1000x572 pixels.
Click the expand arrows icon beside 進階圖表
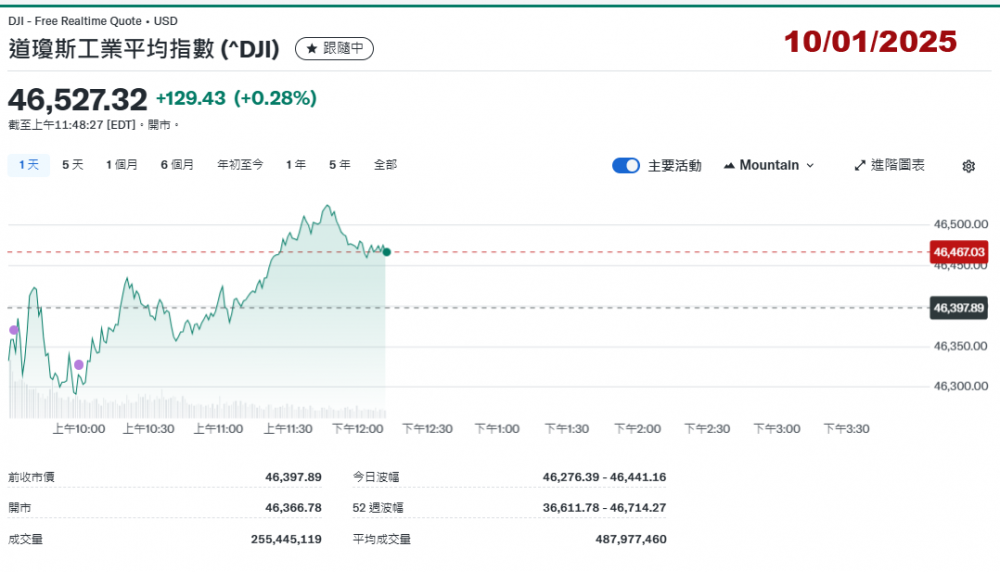(x=859, y=165)
